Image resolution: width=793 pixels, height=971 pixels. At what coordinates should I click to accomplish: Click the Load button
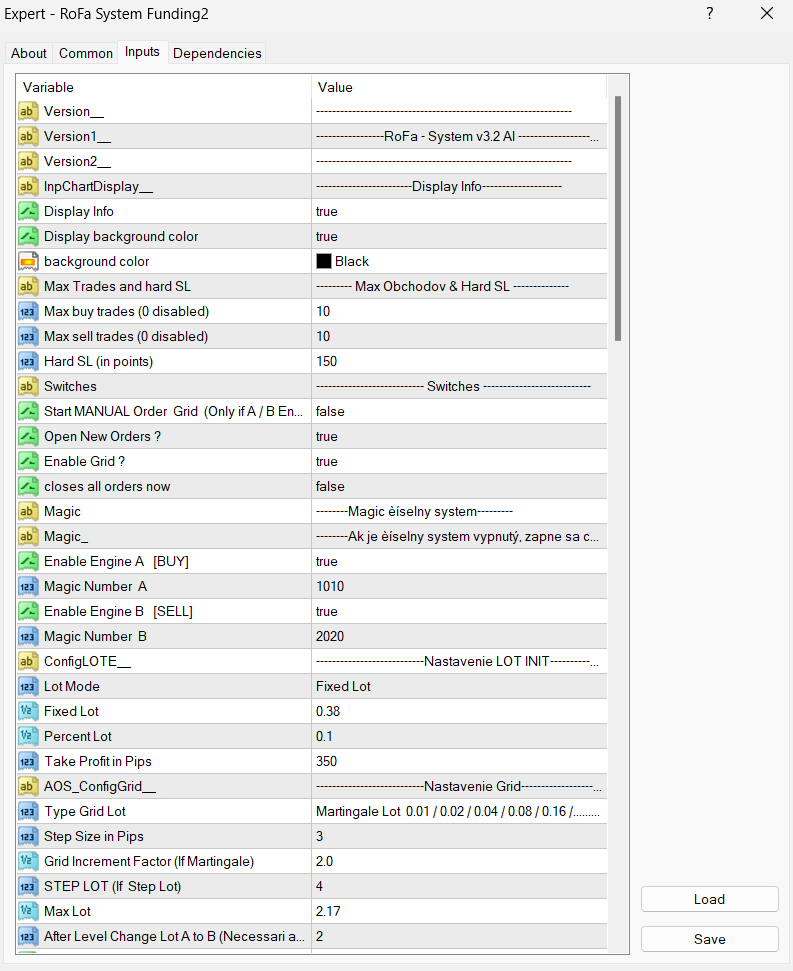(709, 899)
